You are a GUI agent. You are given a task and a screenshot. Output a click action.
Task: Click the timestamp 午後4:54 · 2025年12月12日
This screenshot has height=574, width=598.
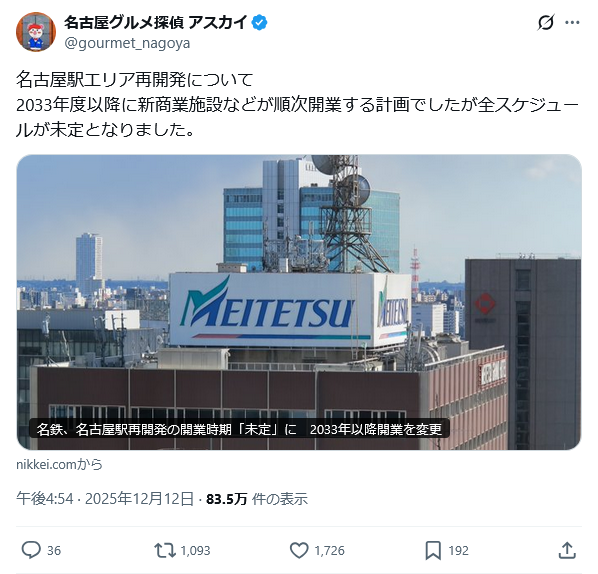[x=105, y=498]
